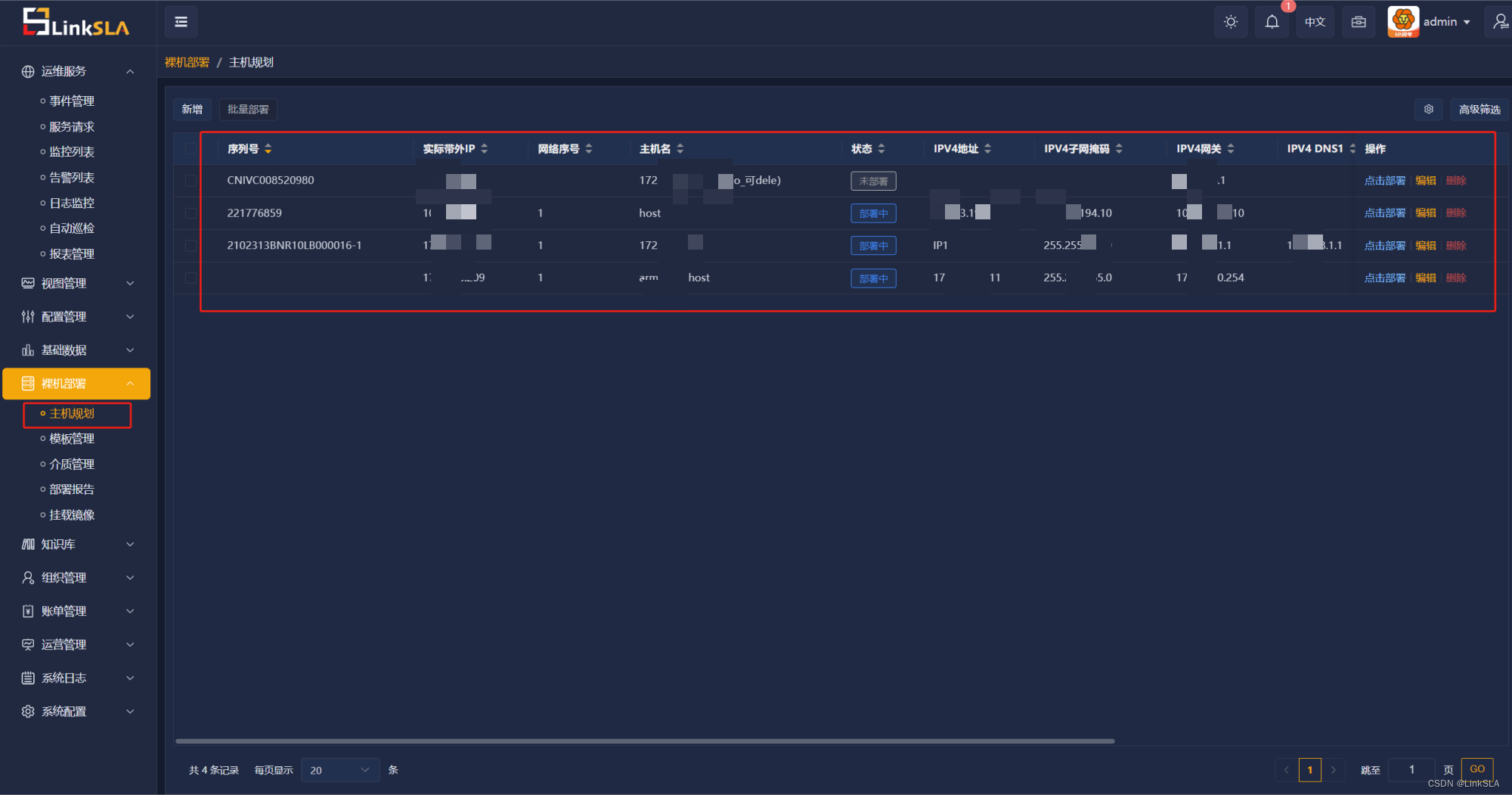Click the LinkSLA logo
Viewport: 1512px width, 795px height.
[x=76, y=23]
